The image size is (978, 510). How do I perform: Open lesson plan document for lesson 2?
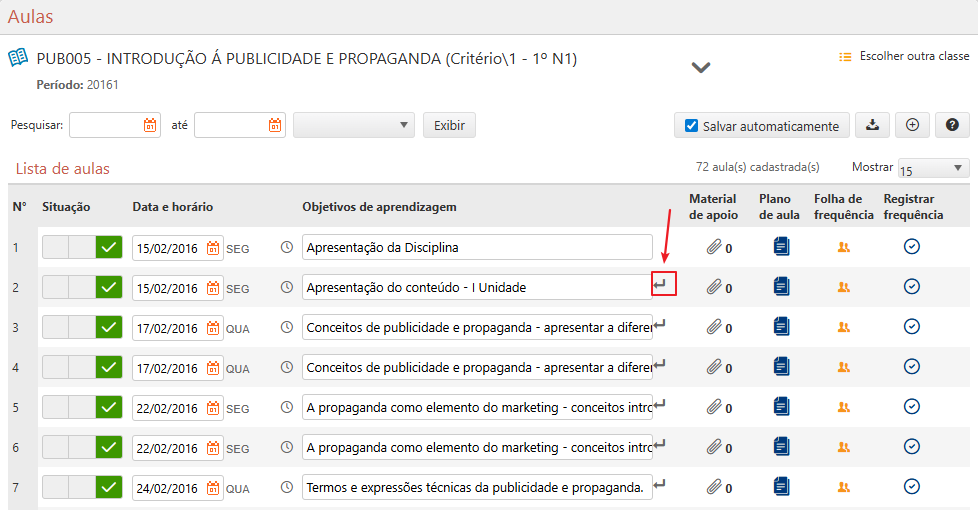tap(782, 287)
